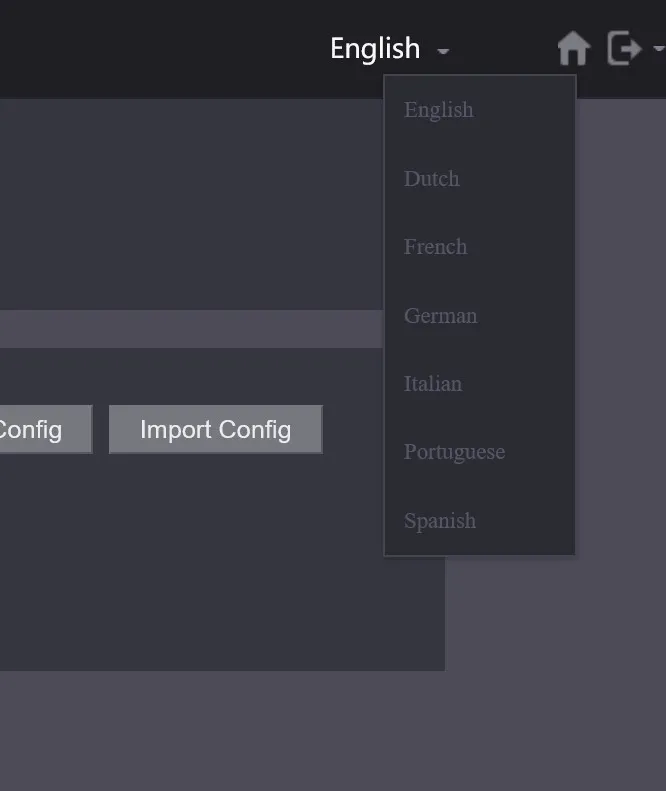Viewport: 666px width, 791px height.
Task: Open the English language selector in header
Action: [375, 49]
